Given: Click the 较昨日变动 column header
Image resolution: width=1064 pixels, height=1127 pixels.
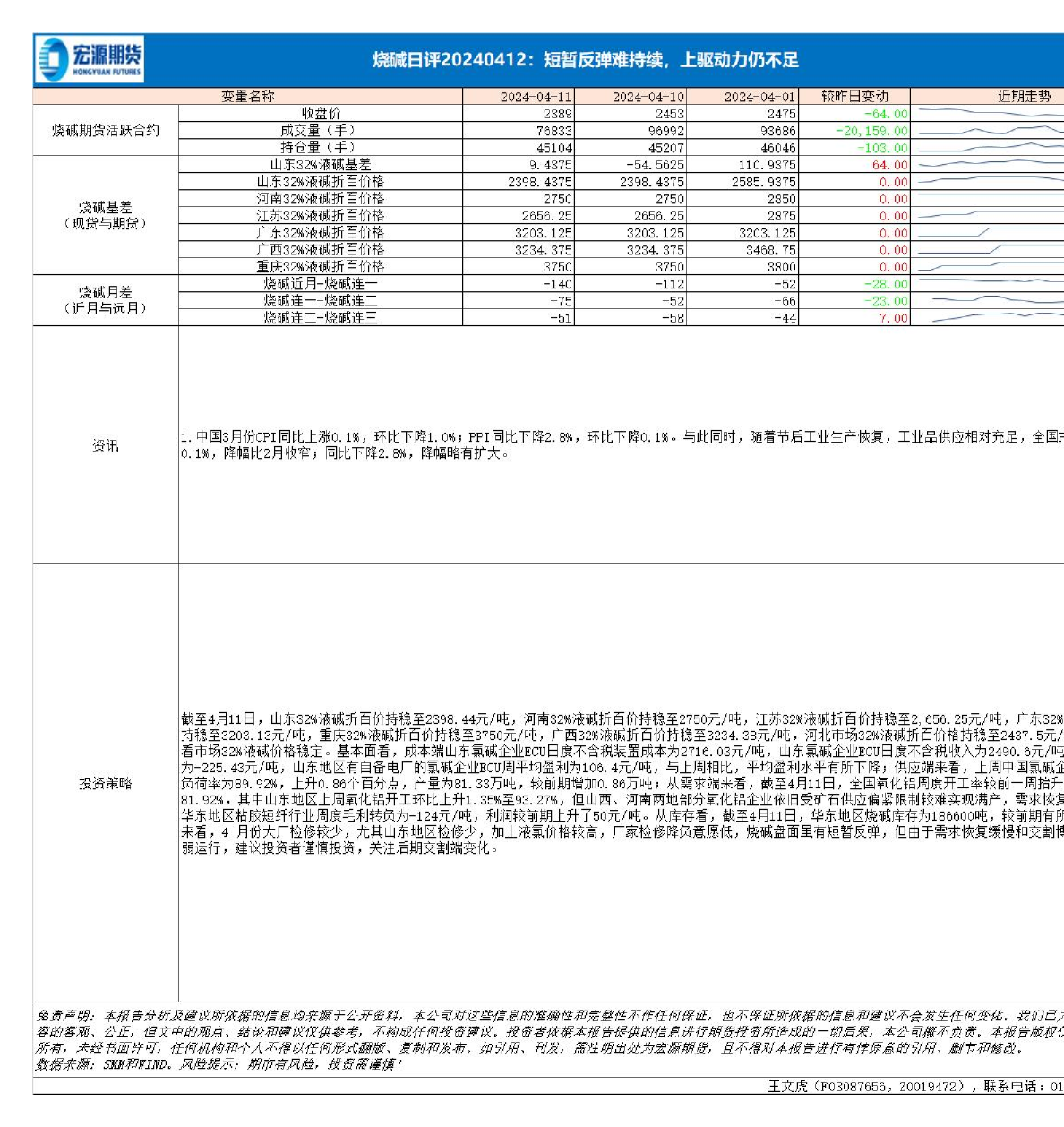Looking at the screenshot, I should coord(854,96).
